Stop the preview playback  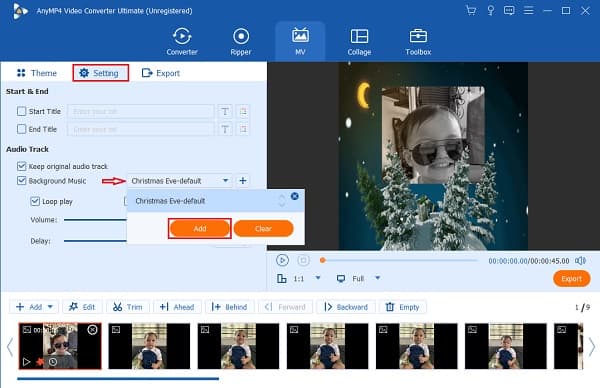pyautogui.click(x=303, y=260)
